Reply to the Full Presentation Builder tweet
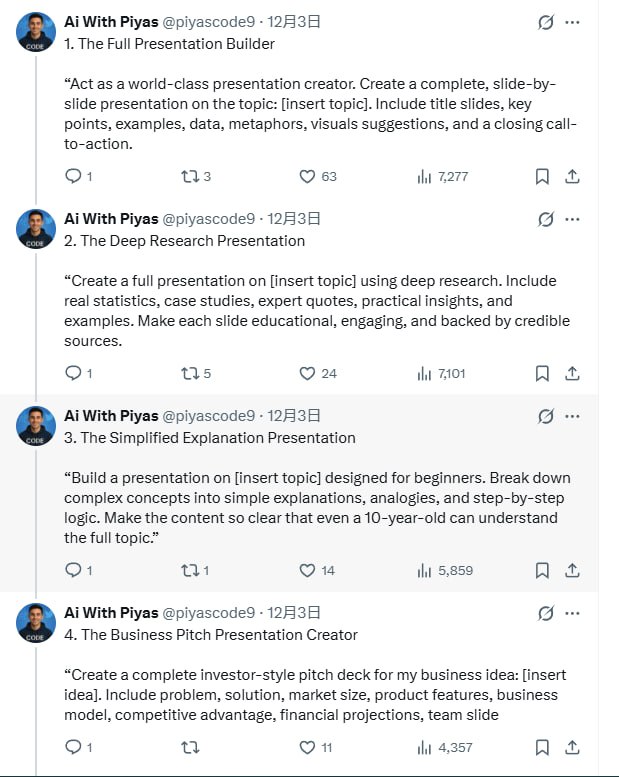This screenshot has height=777, width=619. click(73, 177)
